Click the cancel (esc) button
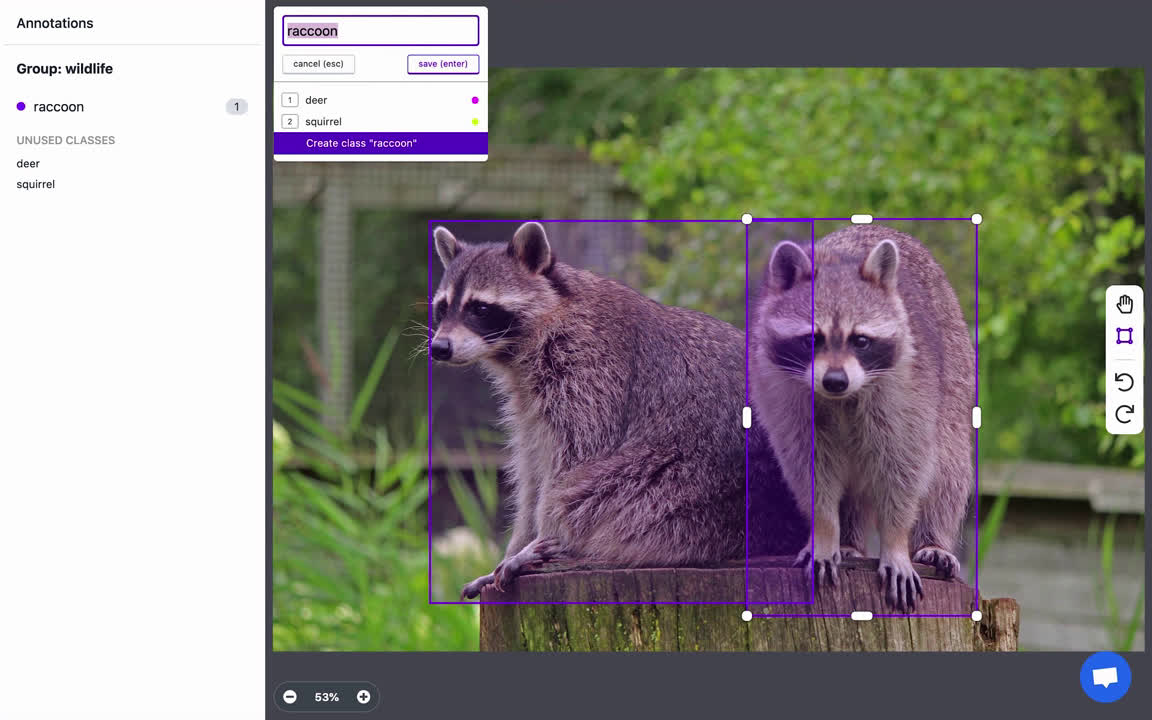The height and width of the screenshot is (720, 1152). pos(318,63)
